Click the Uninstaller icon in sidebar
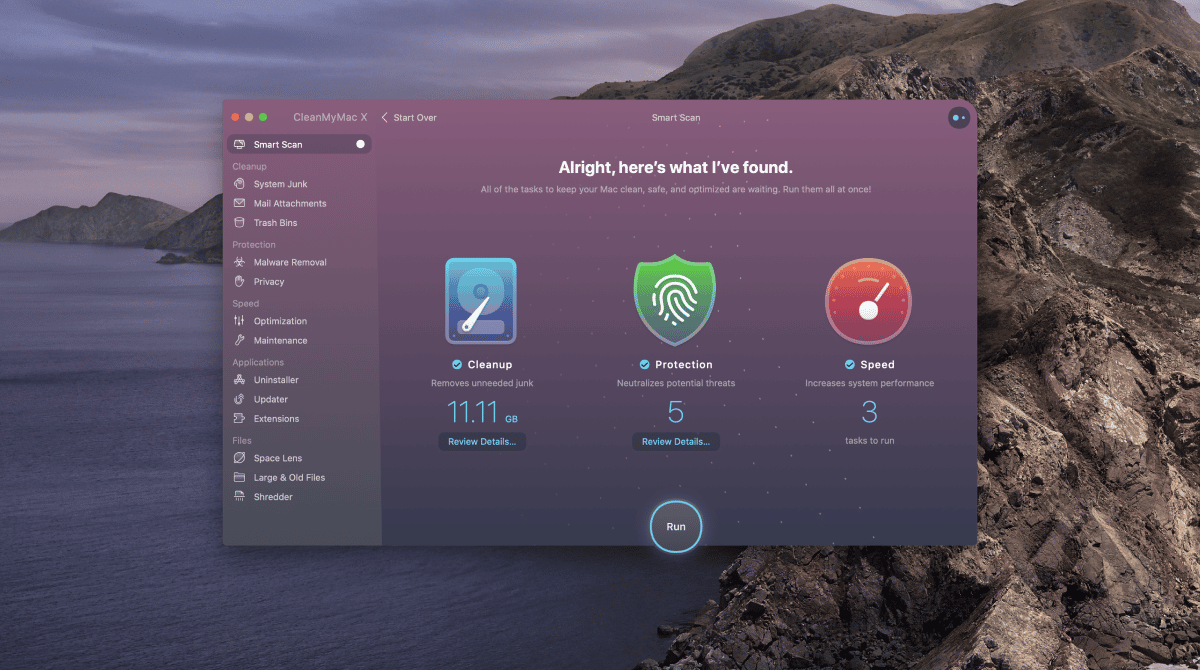Viewport: 1200px width, 670px height. pos(239,380)
